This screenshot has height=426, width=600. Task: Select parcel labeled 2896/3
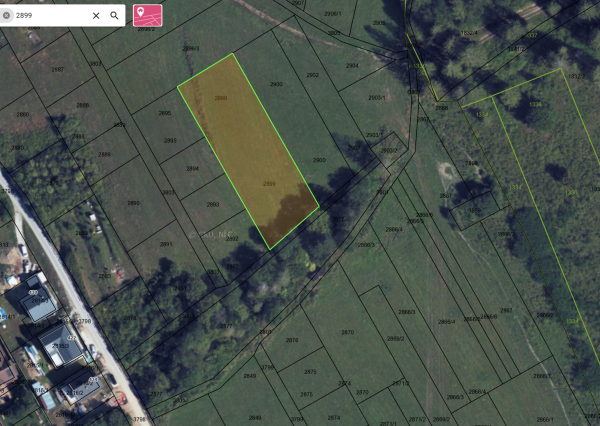191,49
